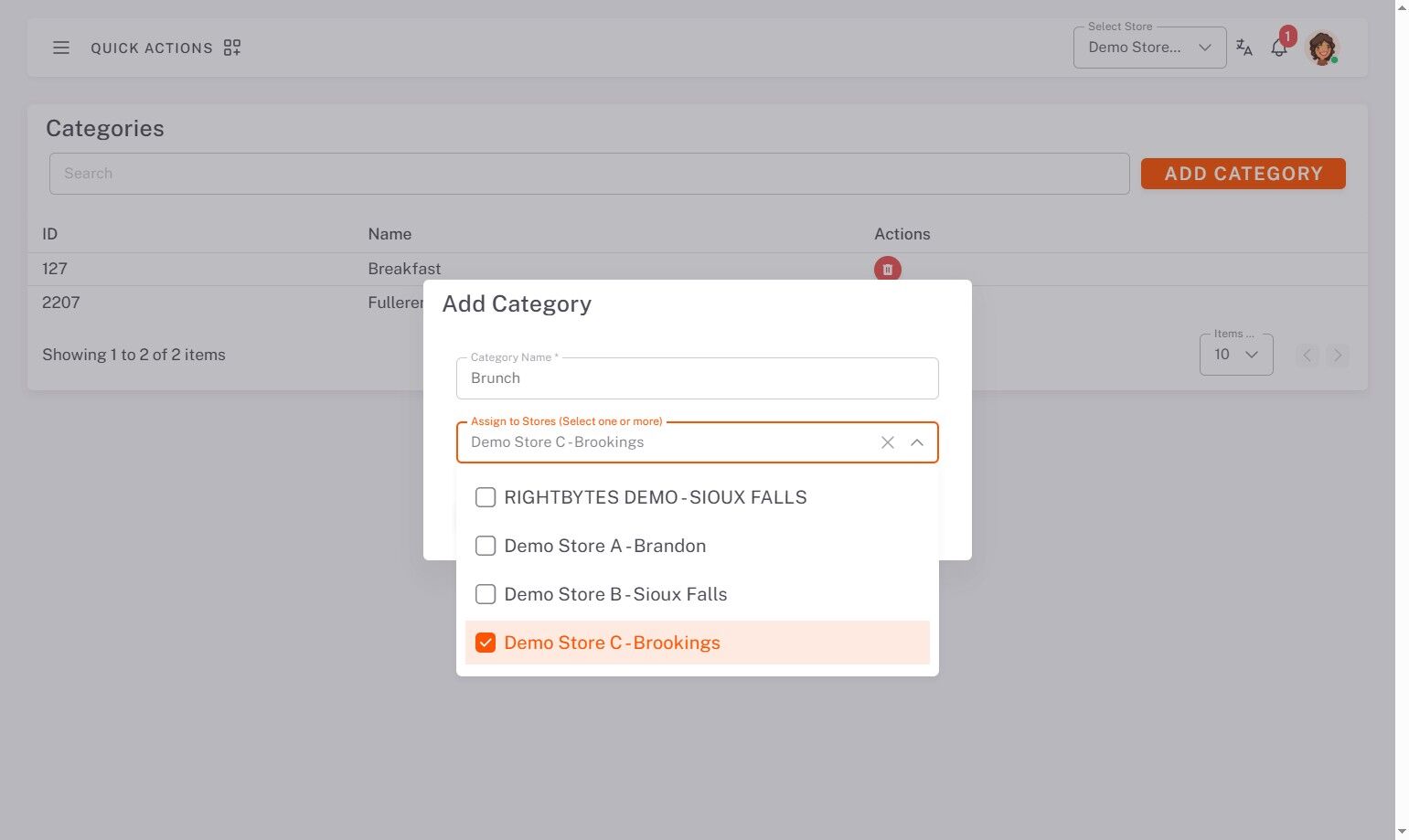
Task: Enable the Demo Store A - Brandon checkbox
Action: 486,546
